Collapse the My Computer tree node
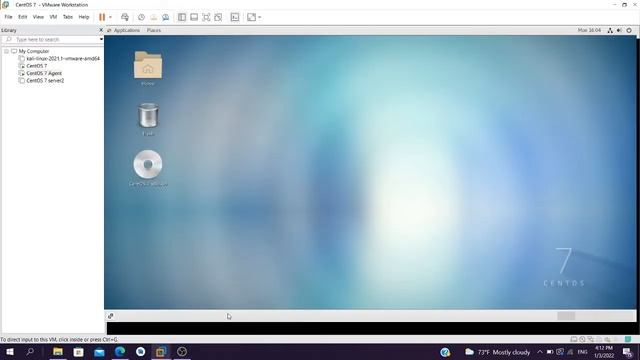This screenshot has height=360, width=640. tap(7, 51)
